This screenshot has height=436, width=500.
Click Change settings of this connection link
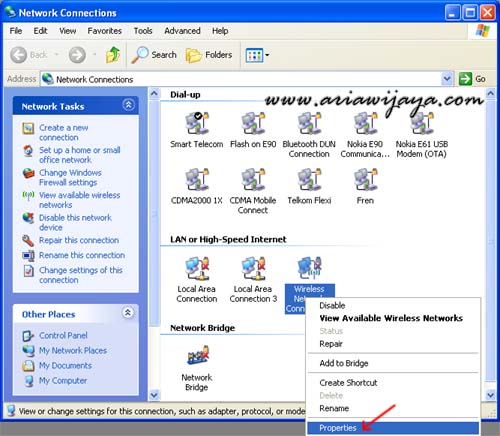(81, 275)
